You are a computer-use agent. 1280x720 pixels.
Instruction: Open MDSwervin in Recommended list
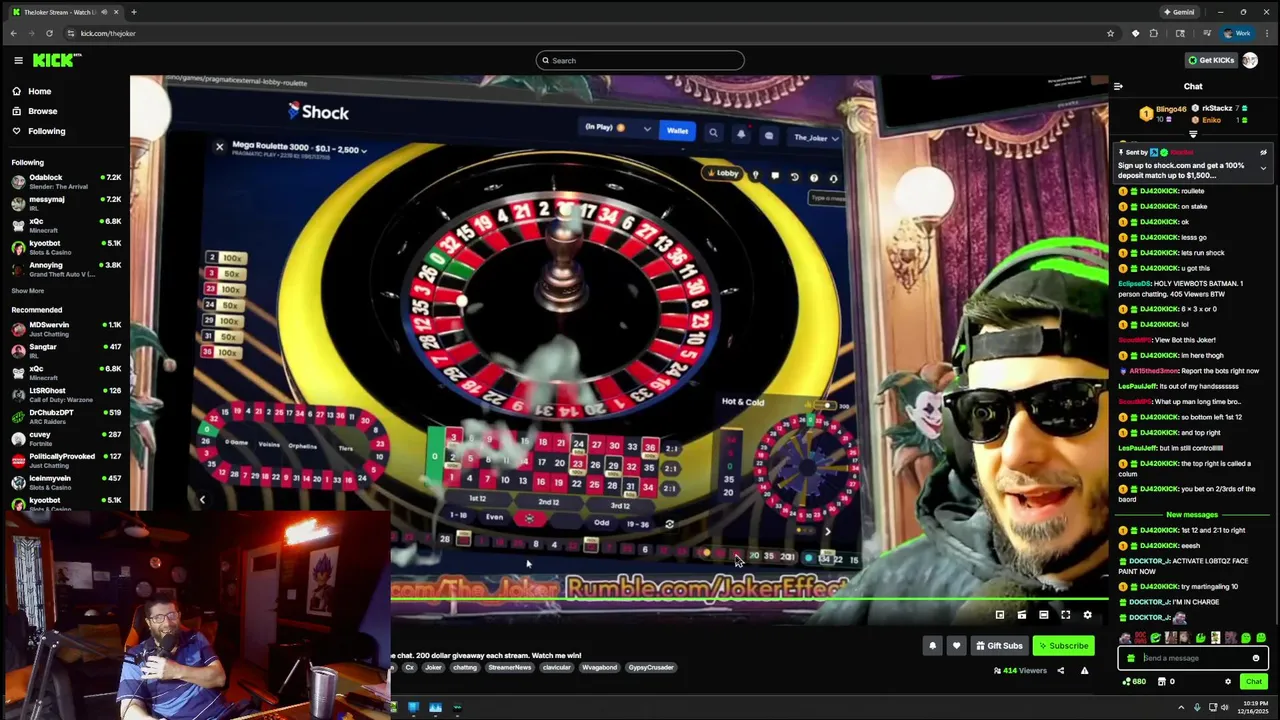point(66,328)
